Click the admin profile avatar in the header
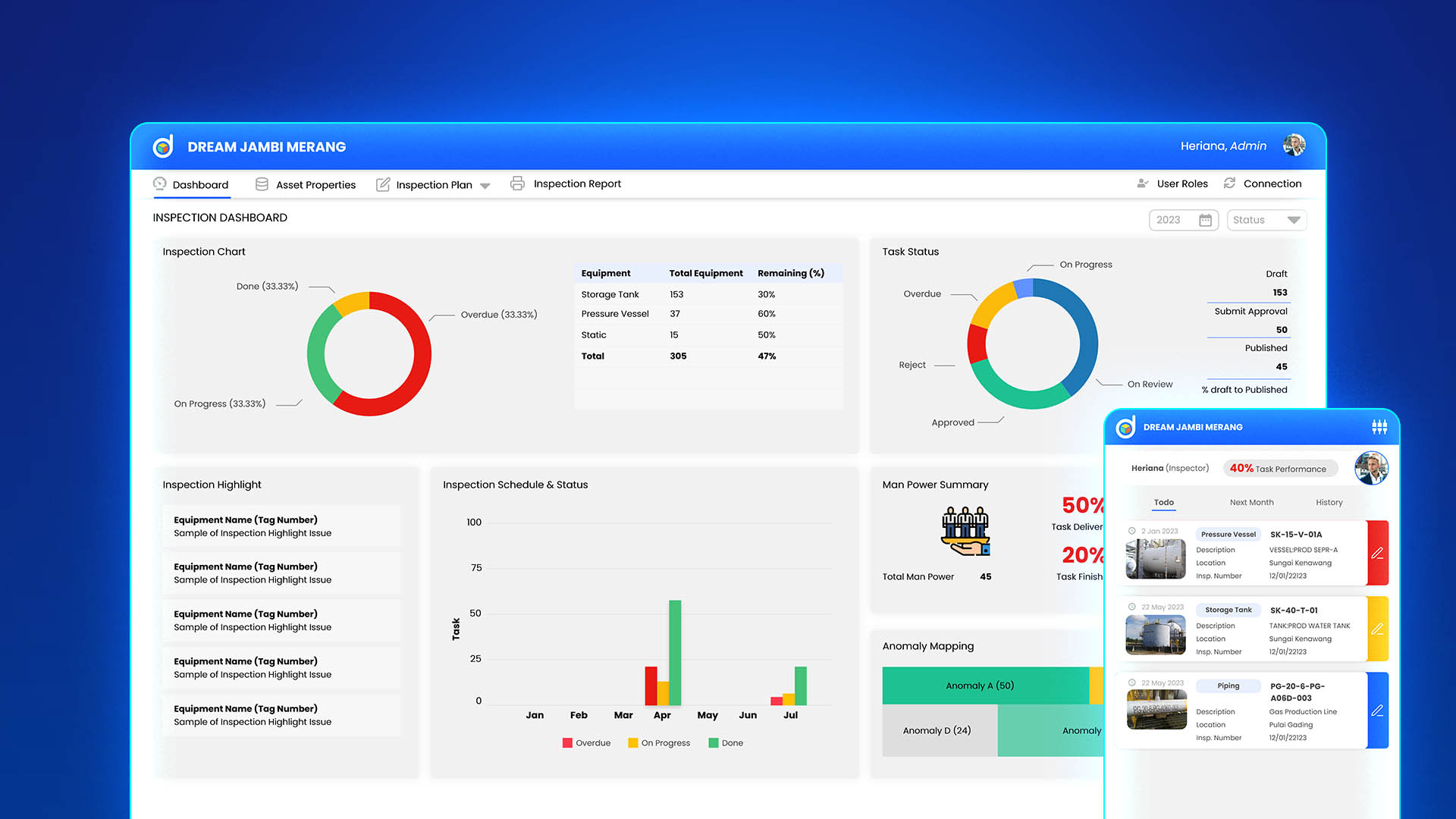 [x=1294, y=145]
